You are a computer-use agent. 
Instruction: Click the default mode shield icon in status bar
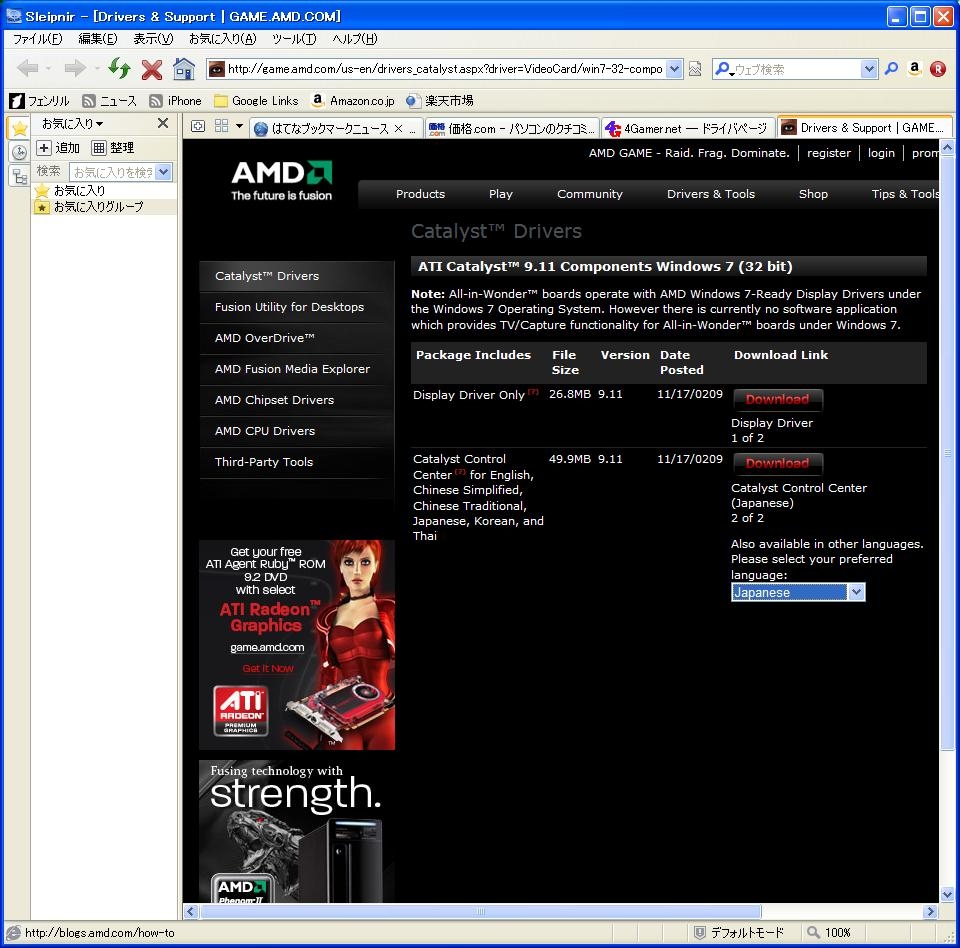pos(699,932)
